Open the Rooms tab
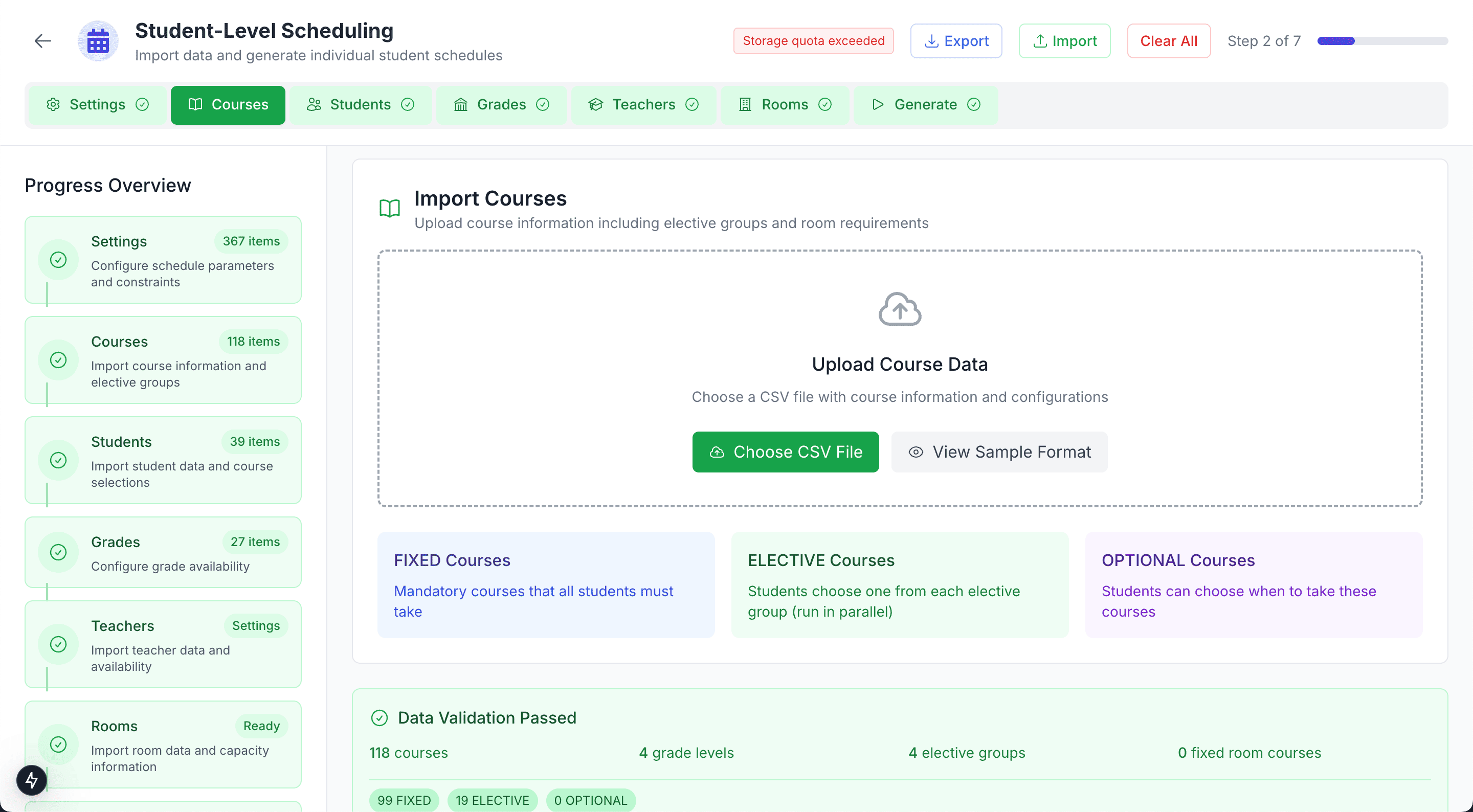1473x812 pixels. click(x=785, y=105)
